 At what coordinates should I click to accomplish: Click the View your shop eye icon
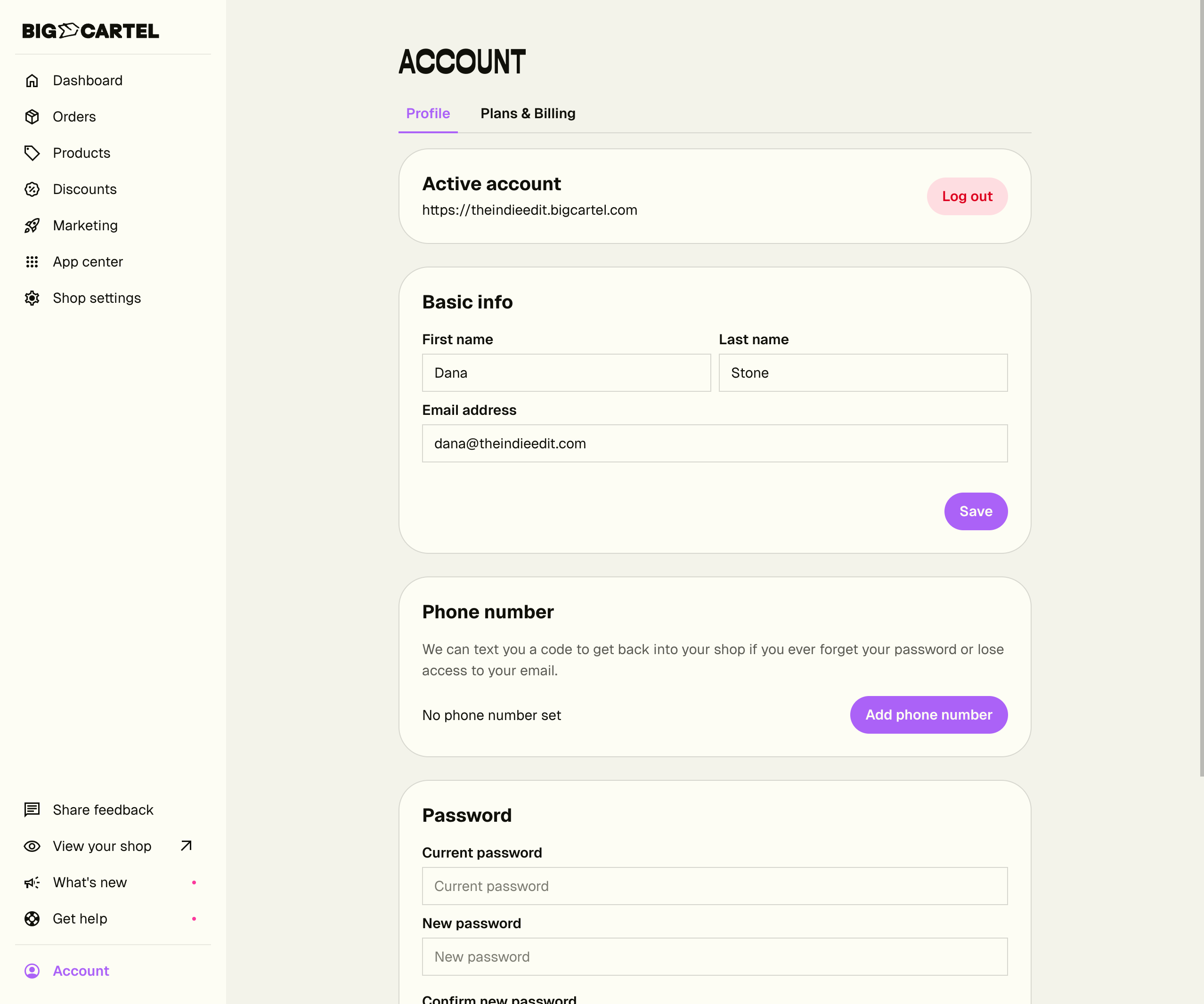tap(32, 846)
